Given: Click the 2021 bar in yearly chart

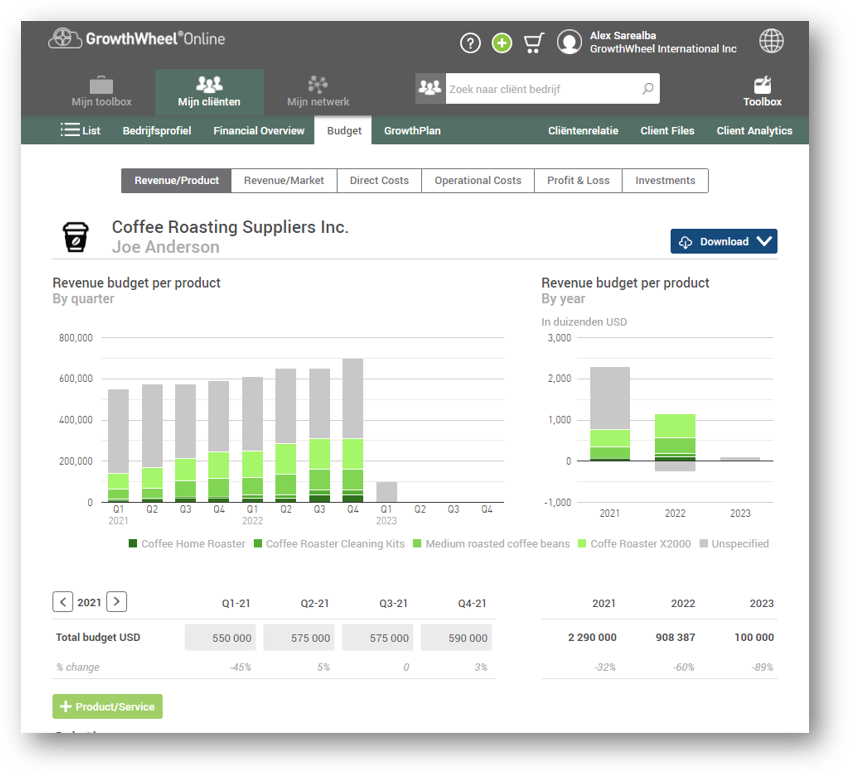Looking at the screenshot, I should 610,414.
